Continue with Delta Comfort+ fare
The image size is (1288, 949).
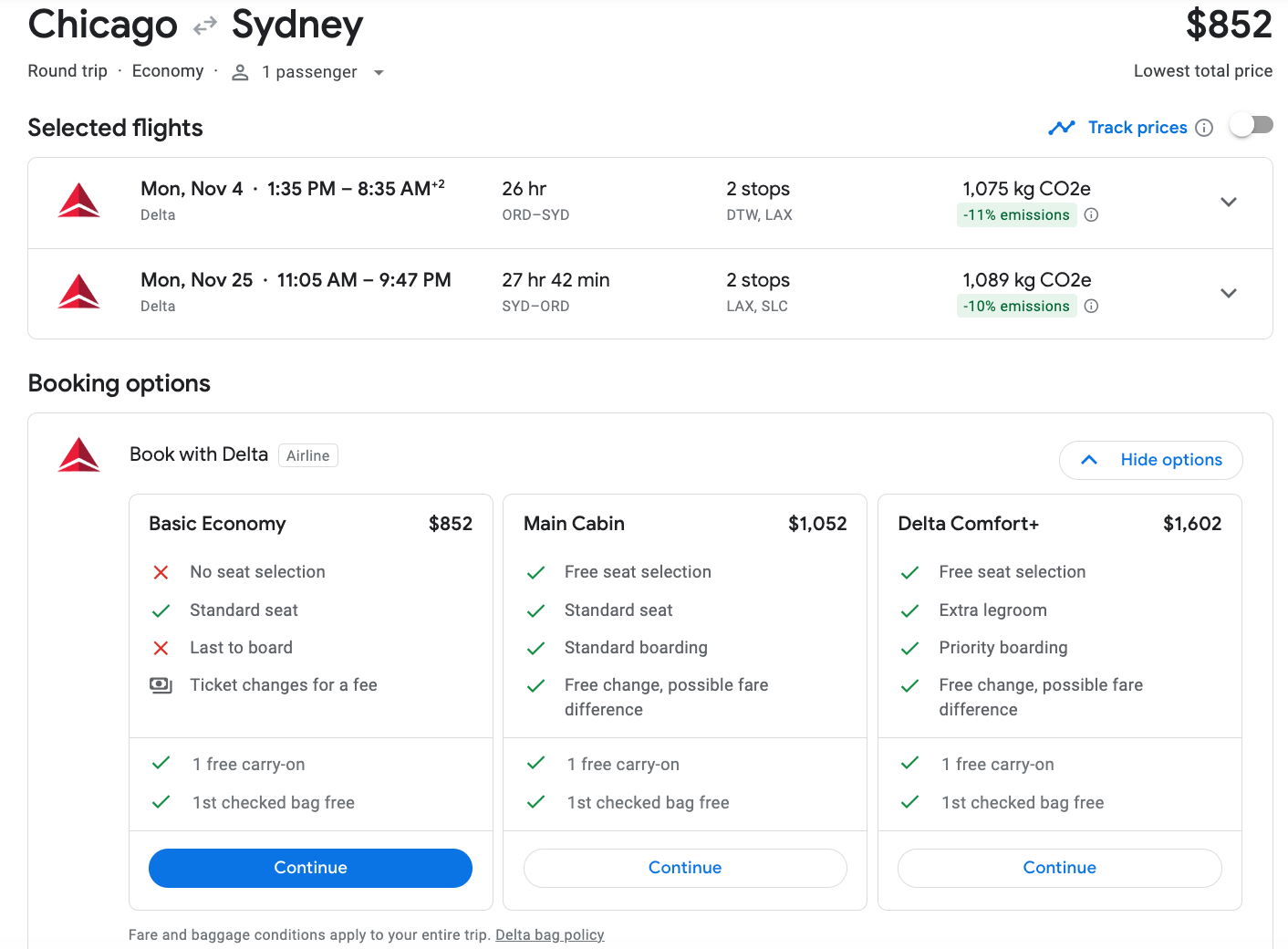click(1060, 868)
